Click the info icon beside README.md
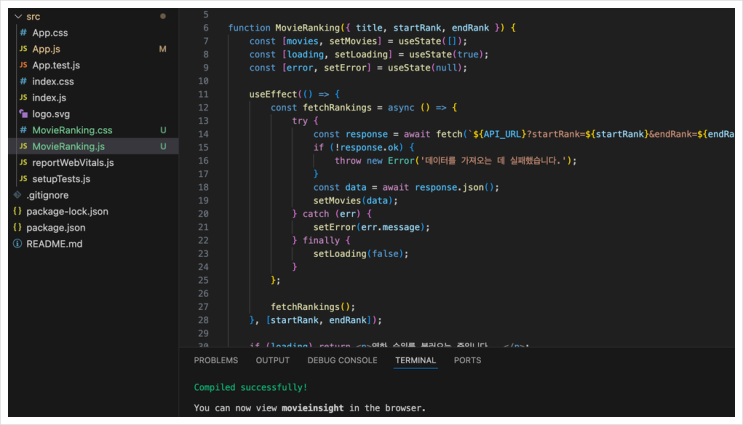This screenshot has height=425, width=743. coord(18,244)
